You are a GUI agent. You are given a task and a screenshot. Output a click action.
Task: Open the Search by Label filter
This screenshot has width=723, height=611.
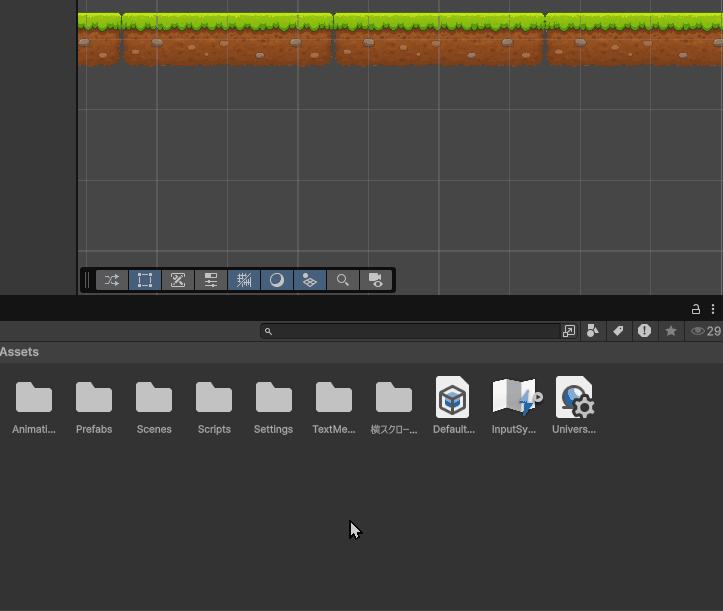click(x=618, y=331)
